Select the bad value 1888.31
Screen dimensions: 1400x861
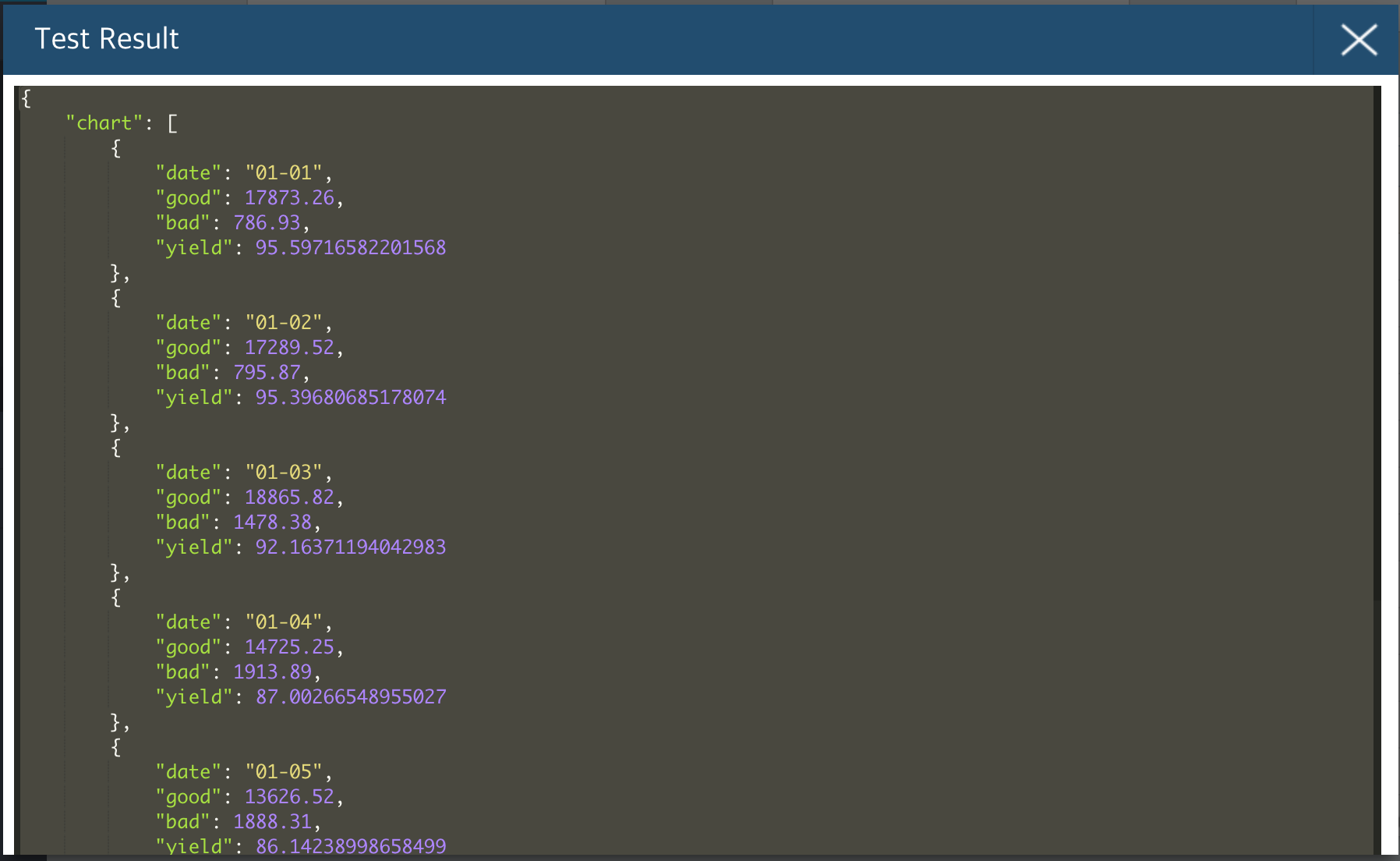(272, 822)
